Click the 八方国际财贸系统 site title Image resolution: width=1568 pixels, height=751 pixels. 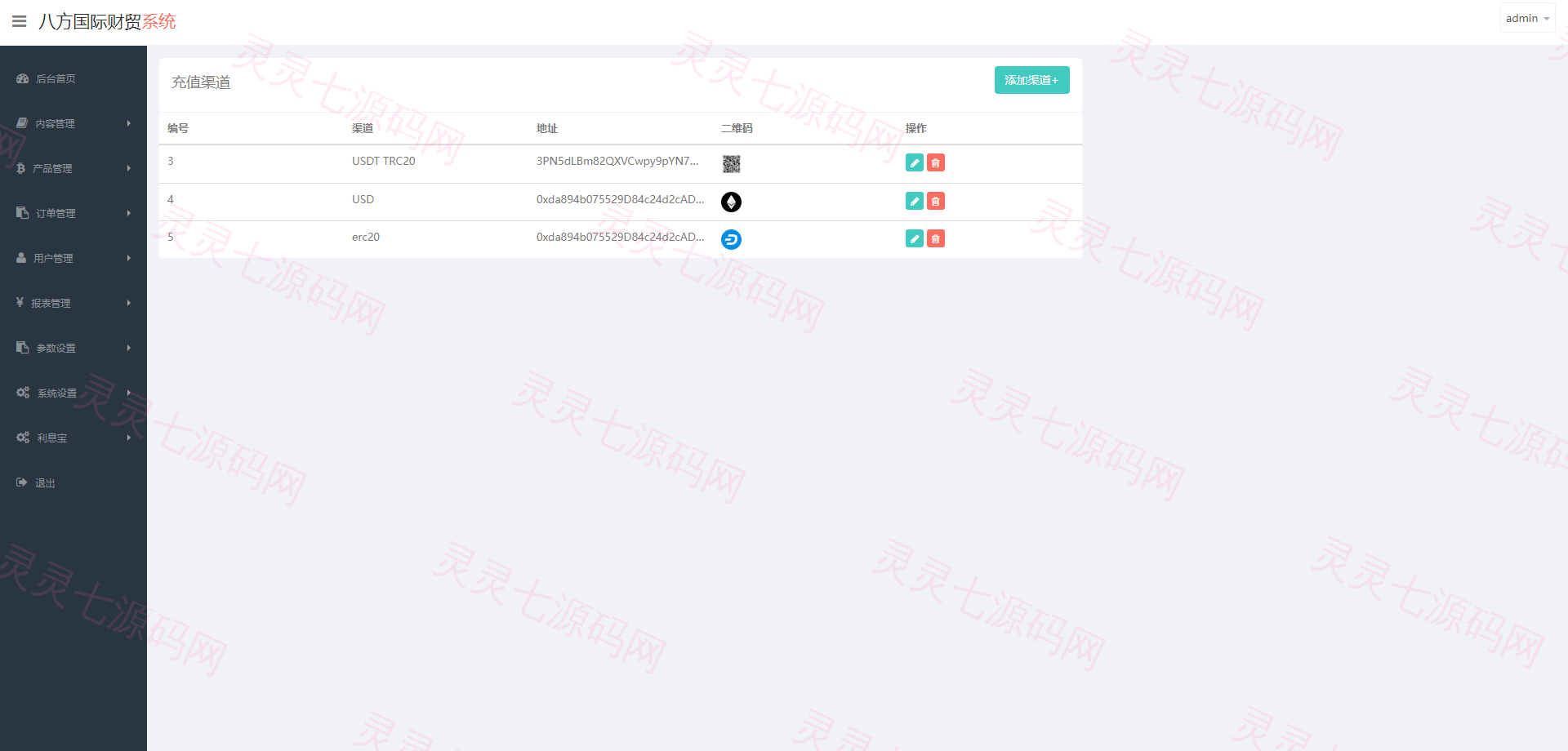point(107,21)
